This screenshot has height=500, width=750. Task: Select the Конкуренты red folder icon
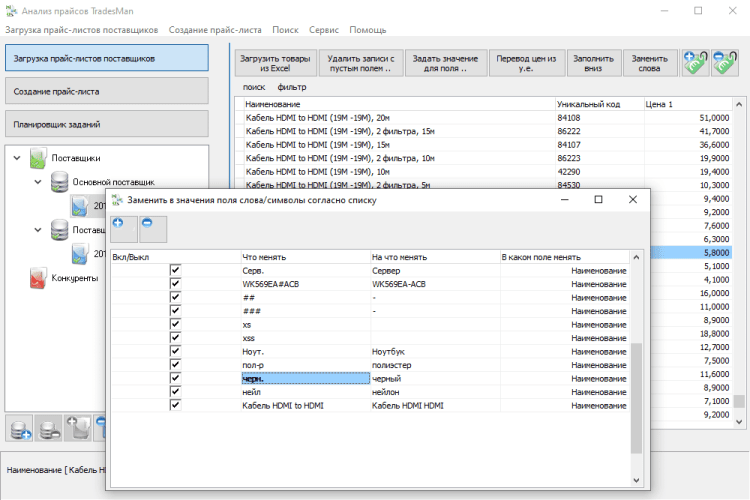(x=37, y=277)
